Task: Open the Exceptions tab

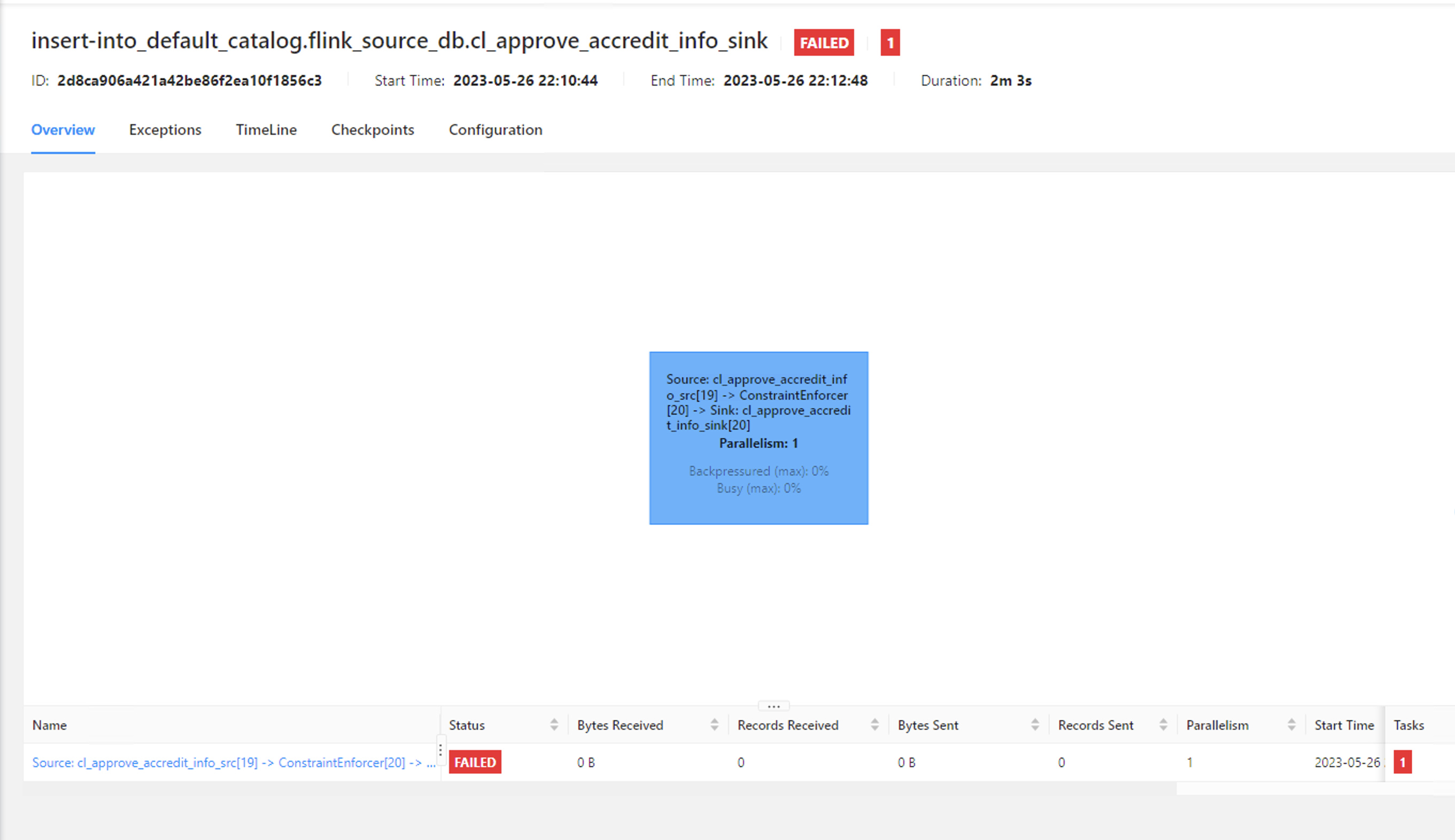Action: pyautogui.click(x=165, y=130)
